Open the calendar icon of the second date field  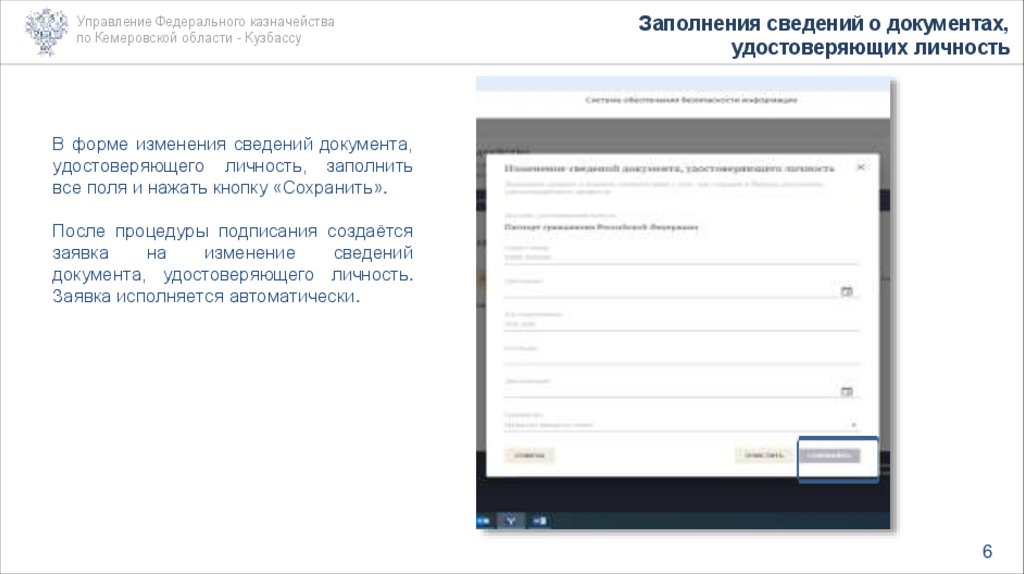846,392
